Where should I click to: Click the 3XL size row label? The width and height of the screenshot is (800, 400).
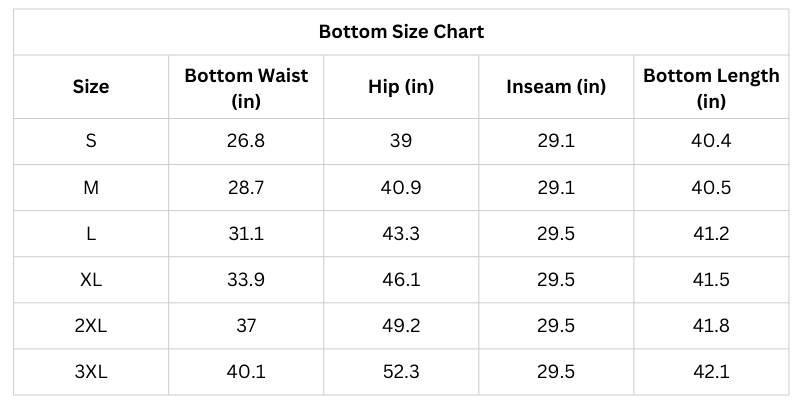pyautogui.click(x=91, y=372)
